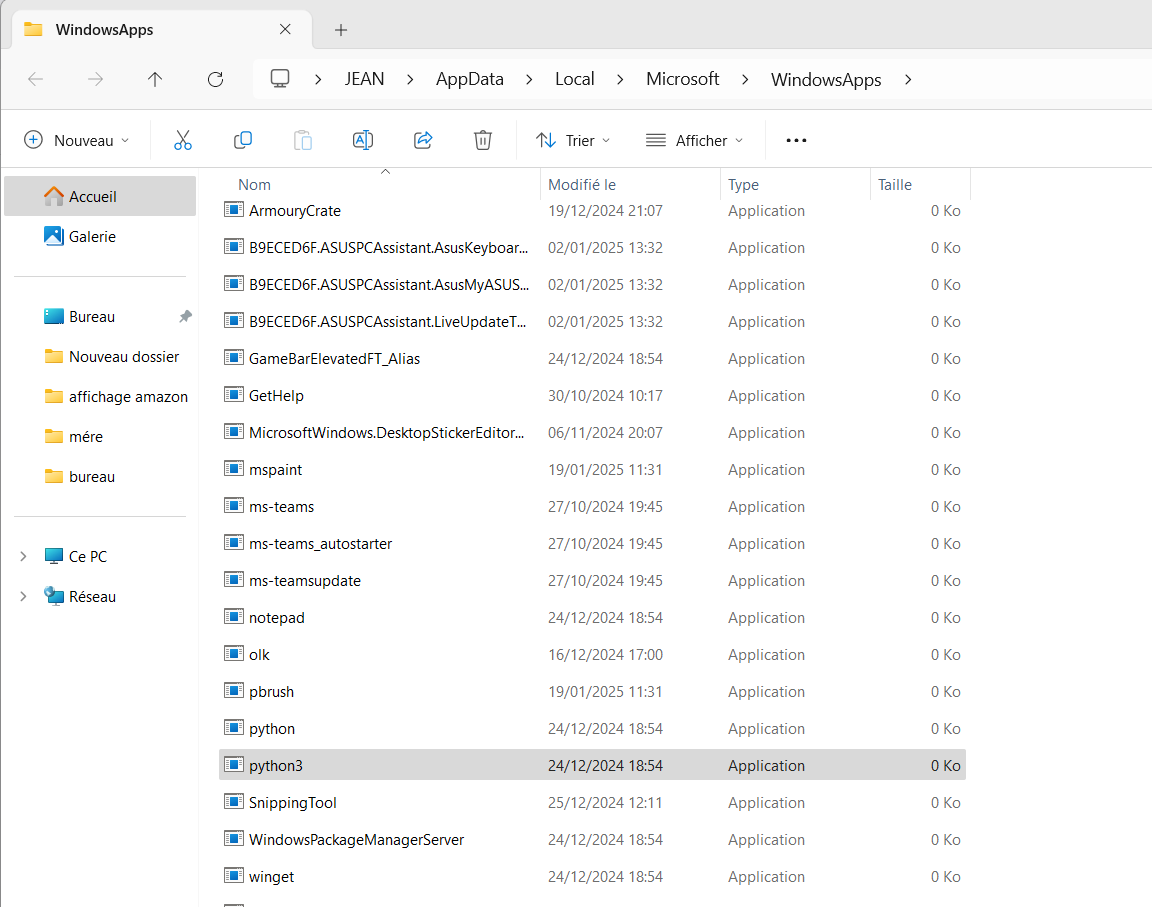Click chevron after Microsoft in address bar
Viewport: 1152px width, 907px height.
pos(745,79)
